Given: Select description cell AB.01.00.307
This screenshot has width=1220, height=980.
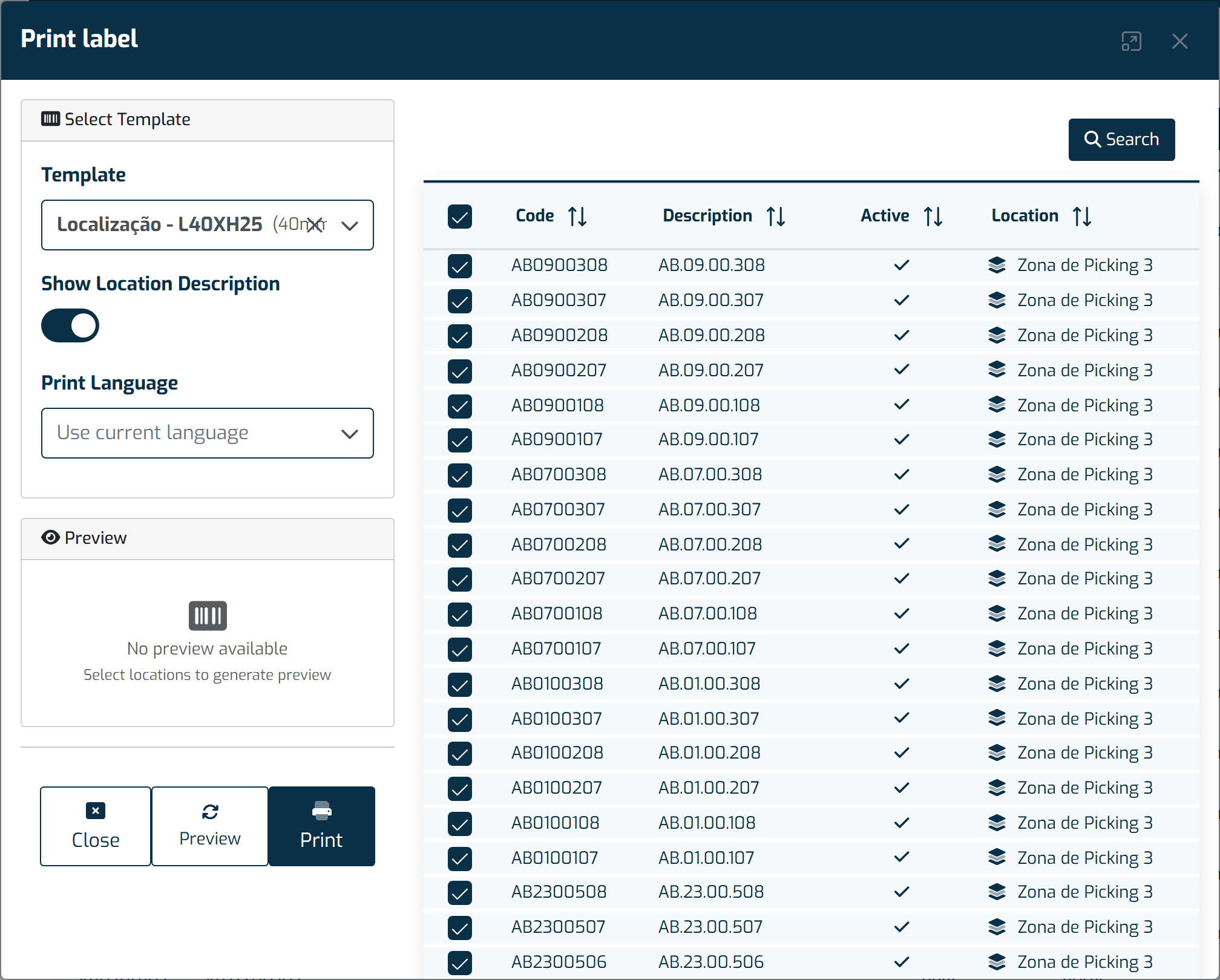Looking at the screenshot, I should click(x=709, y=719).
